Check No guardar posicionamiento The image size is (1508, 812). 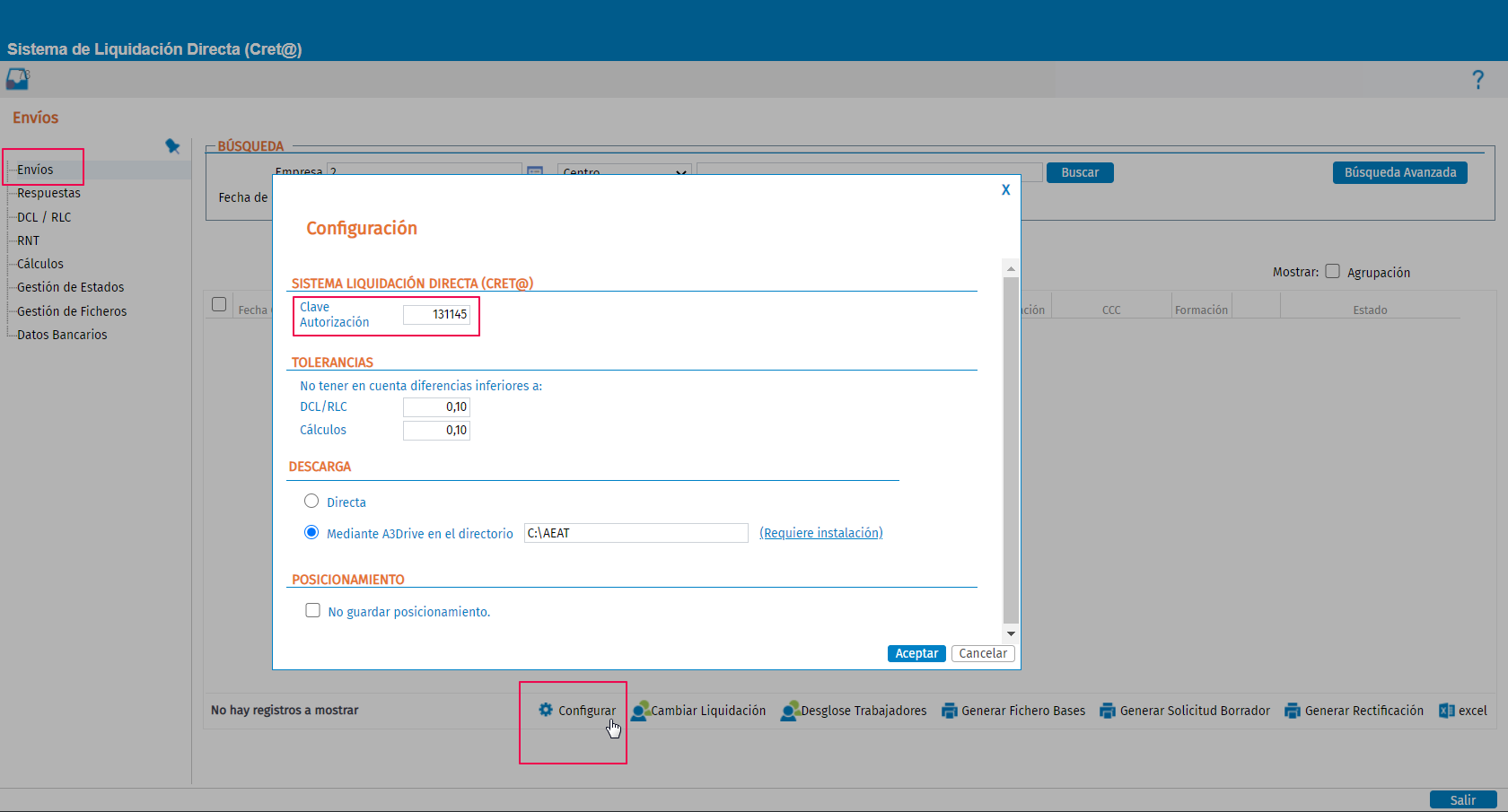tap(312, 610)
